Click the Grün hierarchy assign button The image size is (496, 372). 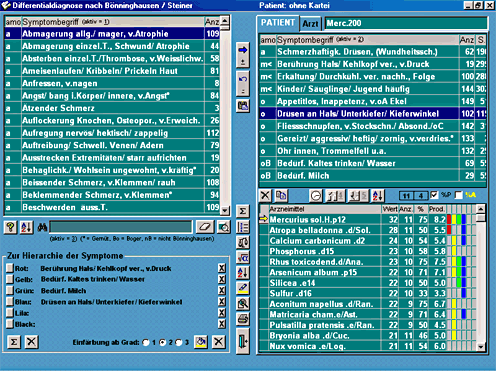pyautogui.click(x=10, y=291)
